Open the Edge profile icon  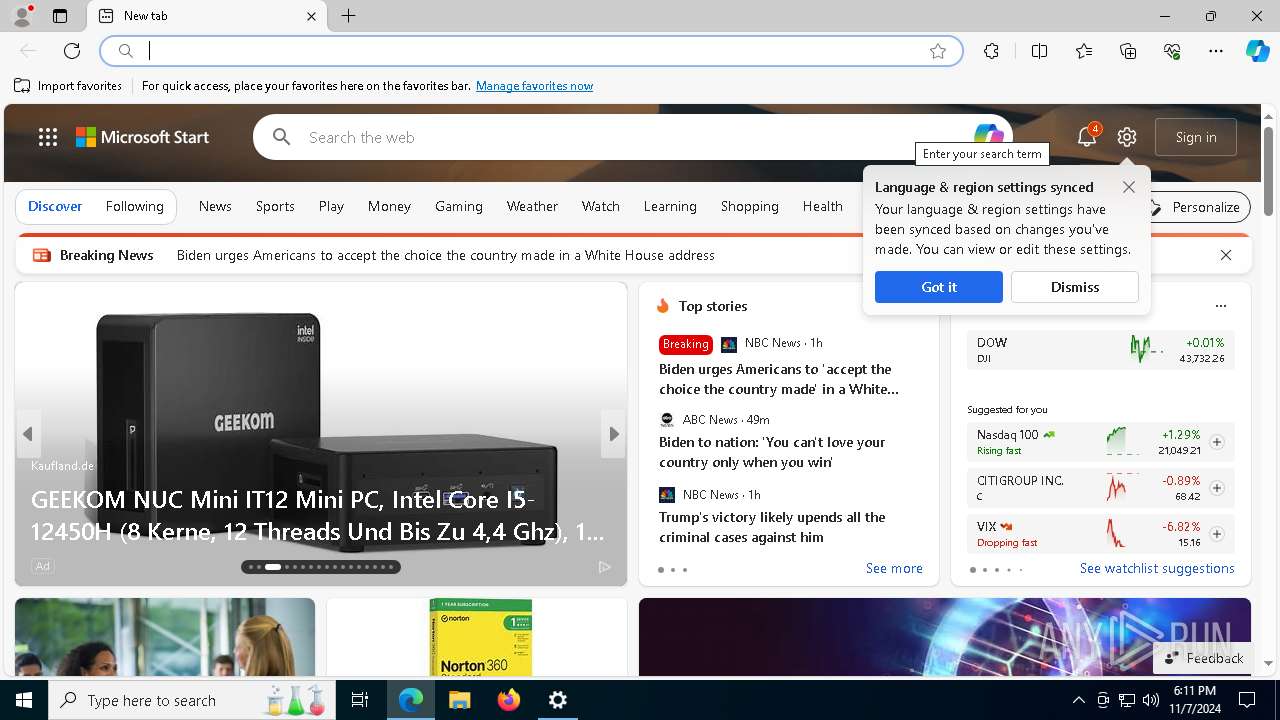point(22,16)
